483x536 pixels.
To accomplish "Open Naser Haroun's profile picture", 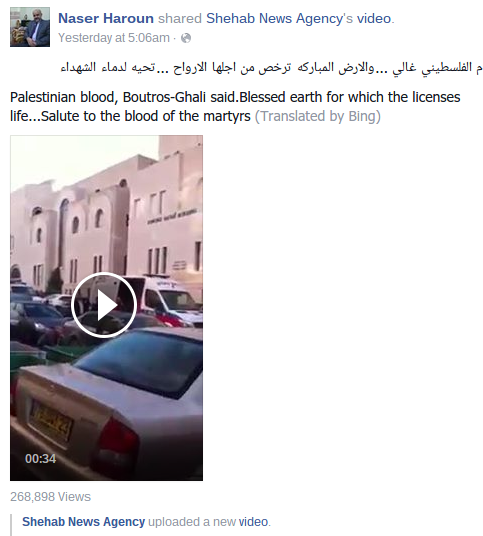I will point(30,27).
